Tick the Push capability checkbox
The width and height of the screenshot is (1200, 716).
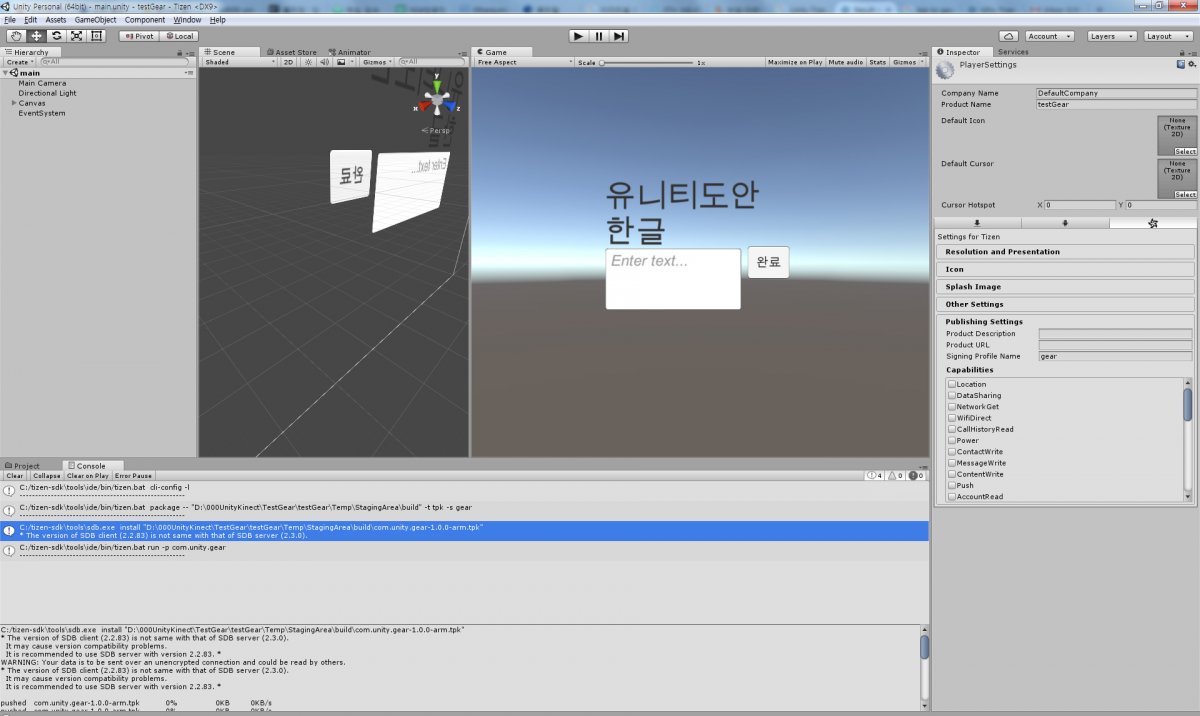point(952,485)
